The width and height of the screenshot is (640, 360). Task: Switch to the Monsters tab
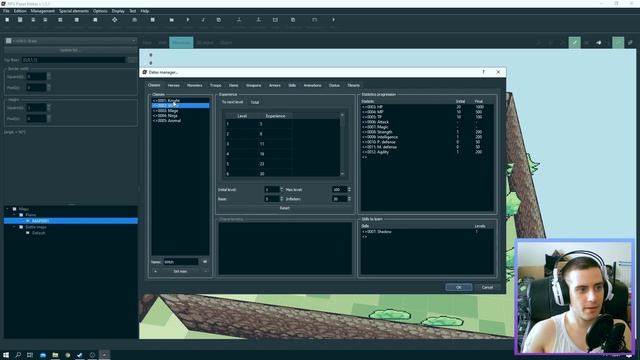tap(194, 85)
